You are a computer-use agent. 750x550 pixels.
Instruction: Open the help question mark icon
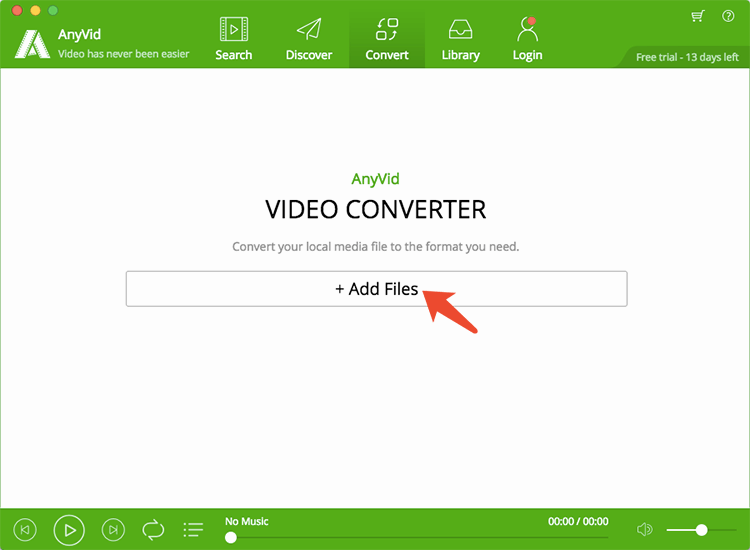[x=728, y=16]
